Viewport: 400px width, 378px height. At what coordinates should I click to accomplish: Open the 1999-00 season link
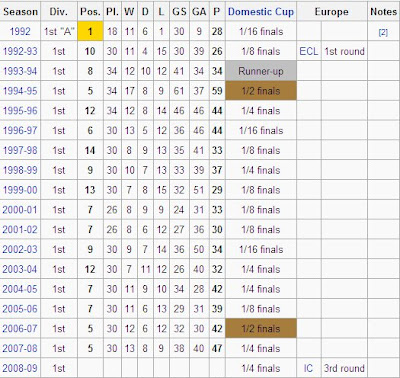click(x=20, y=190)
